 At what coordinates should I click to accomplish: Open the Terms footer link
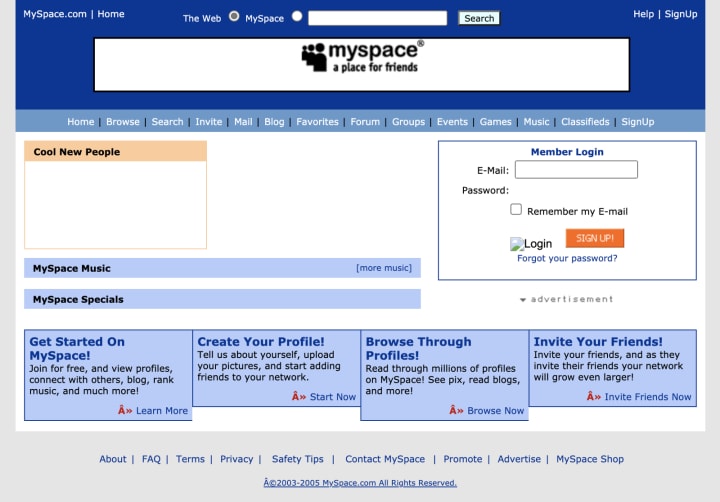click(x=190, y=459)
